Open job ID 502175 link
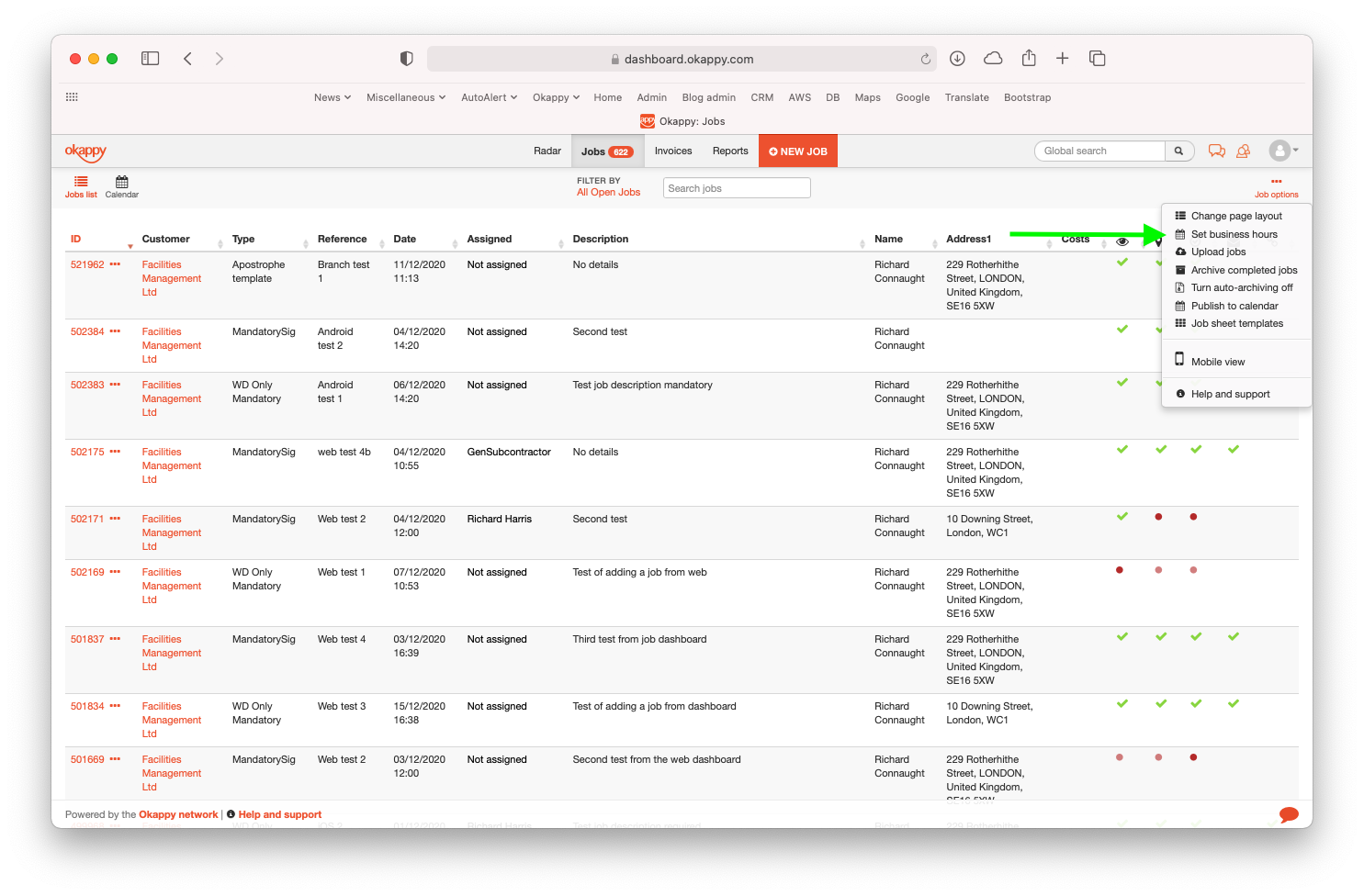The width and height of the screenshot is (1364, 896). (x=87, y=453)
